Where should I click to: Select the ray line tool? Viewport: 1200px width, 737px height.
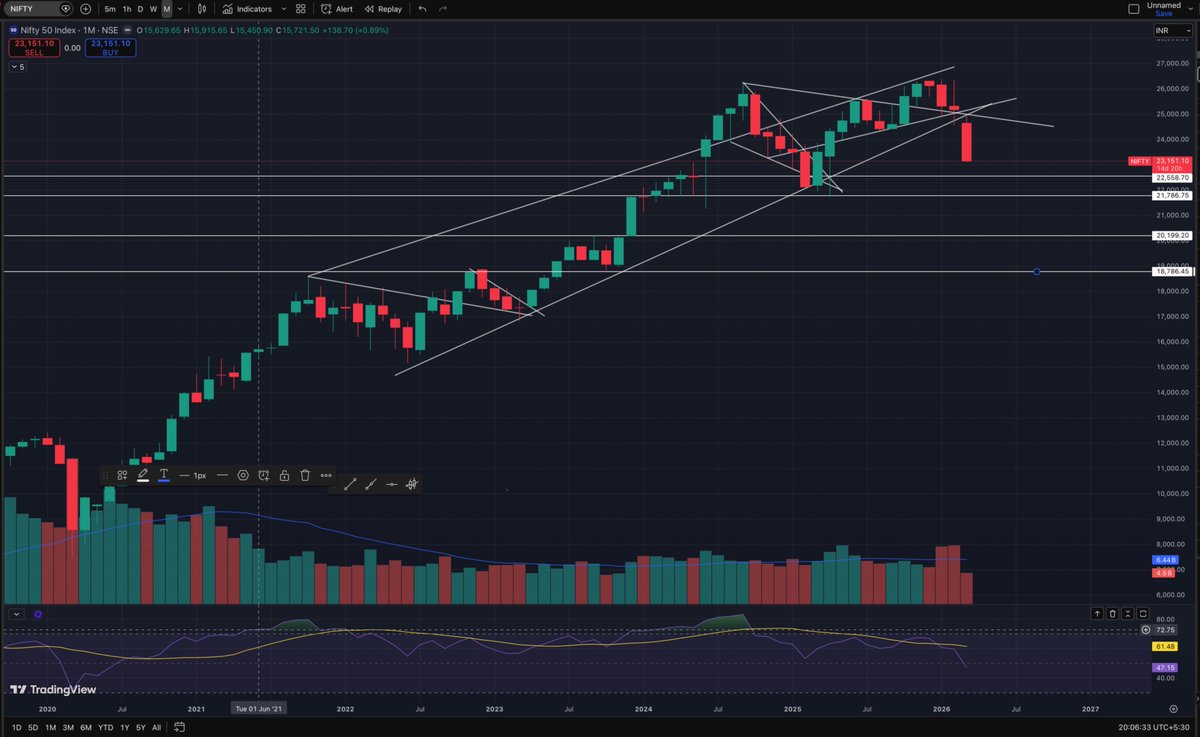point(371,484)
